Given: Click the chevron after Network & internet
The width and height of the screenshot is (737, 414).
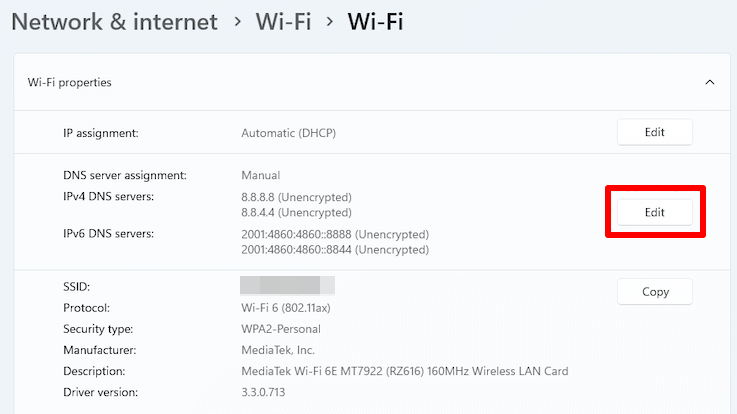Looking at the screenshot, I should click(237, 22).
